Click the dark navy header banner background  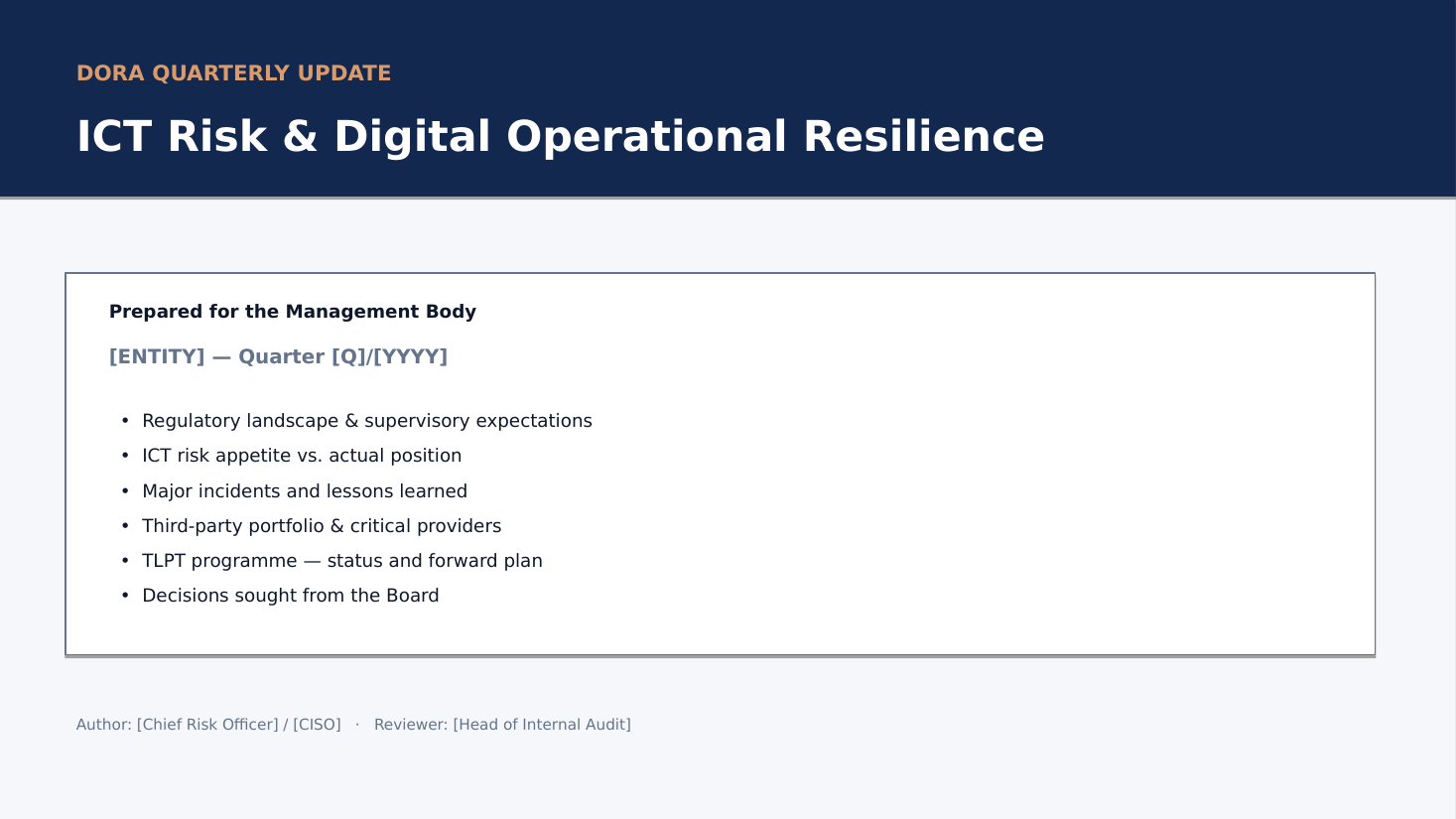[x=1241, y=99]
